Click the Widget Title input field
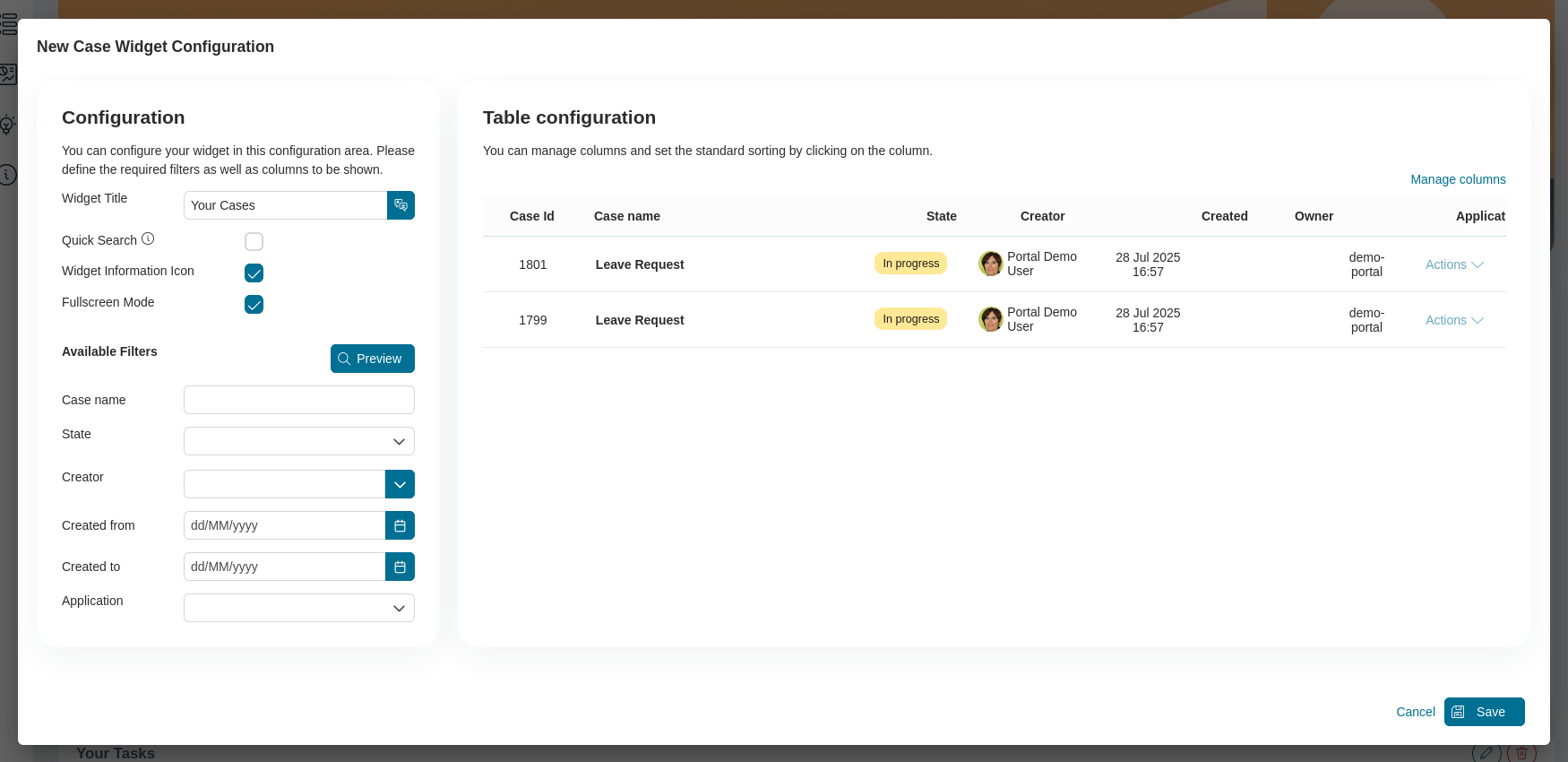Image resolution: width=1568 pixels, height=762 pixels. 285,205
